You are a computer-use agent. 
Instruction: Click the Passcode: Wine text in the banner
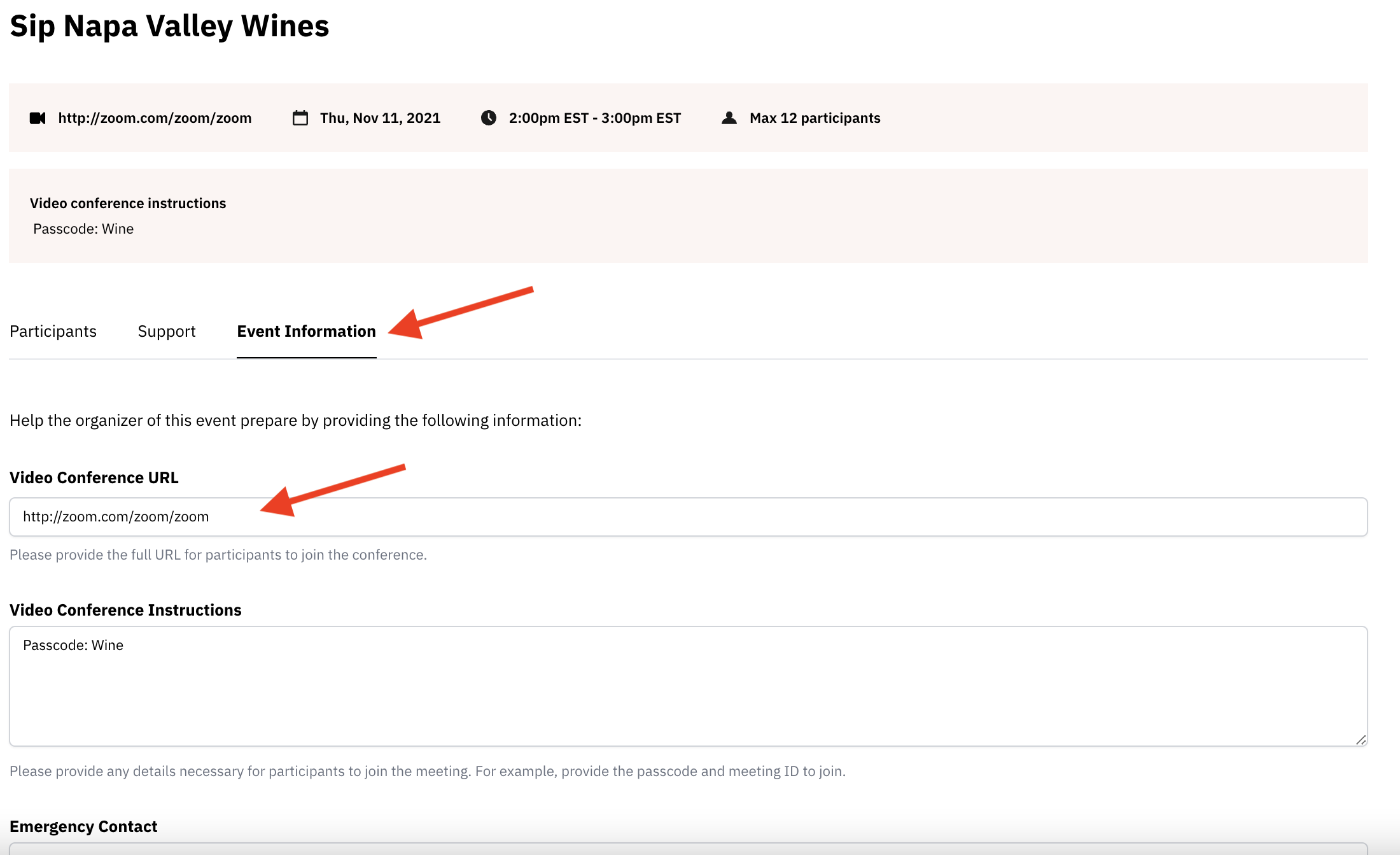pyautogui.click(x=83, y=229)
